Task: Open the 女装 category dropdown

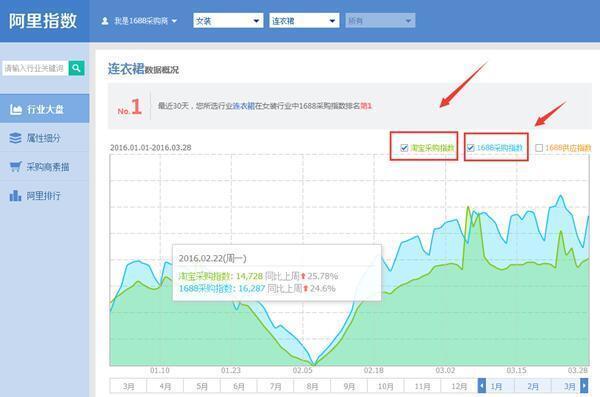Action: pos(228,21)
